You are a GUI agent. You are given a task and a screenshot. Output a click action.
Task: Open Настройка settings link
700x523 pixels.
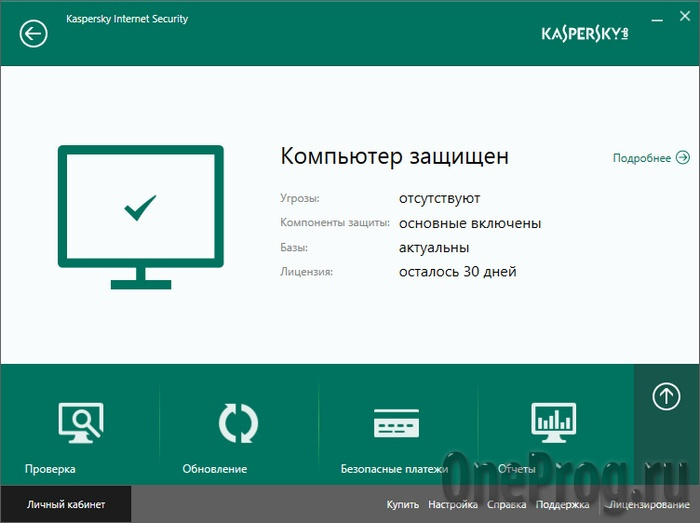pos(453,505)
